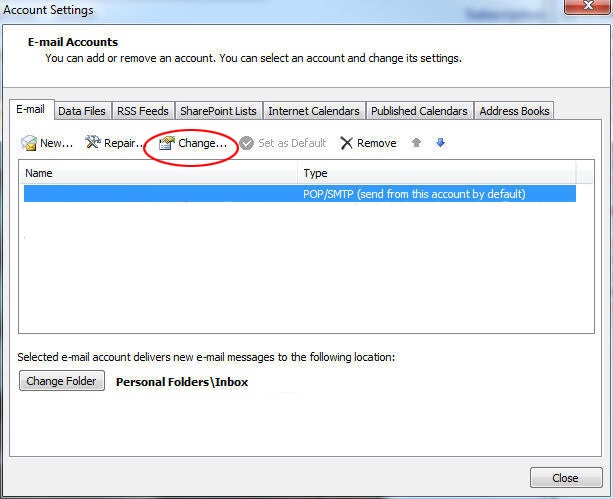Show the Internet Calendars tab
Image resolution: width=613 pixels, height=499 pixels.
(313, 111)
